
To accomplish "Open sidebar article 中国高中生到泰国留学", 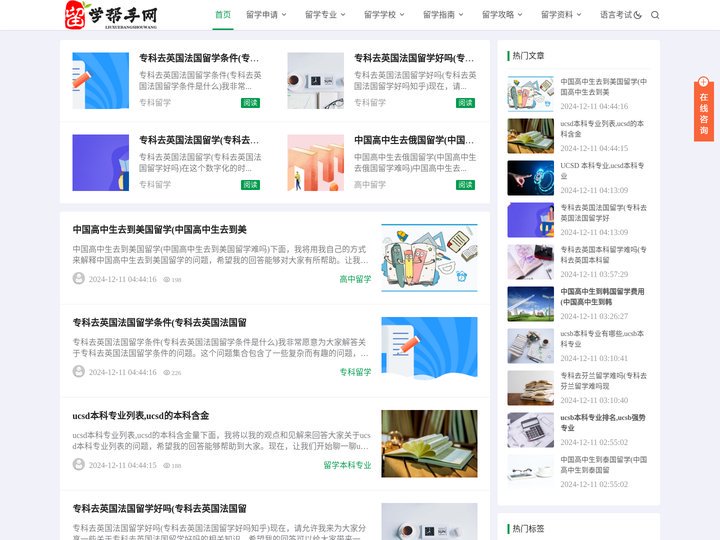I will click(603, 465).
